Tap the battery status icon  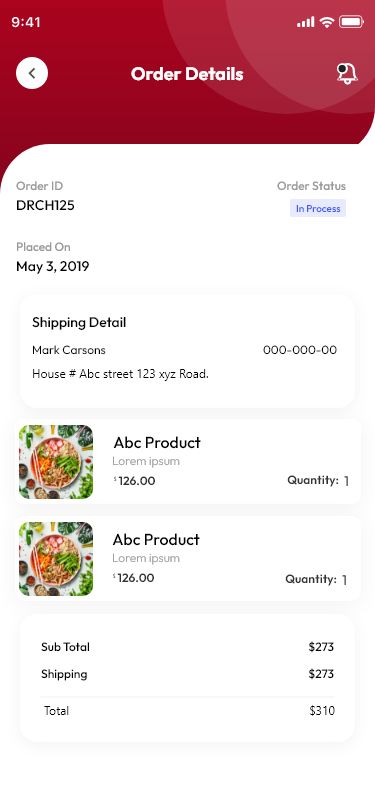[x=351, y=22]
